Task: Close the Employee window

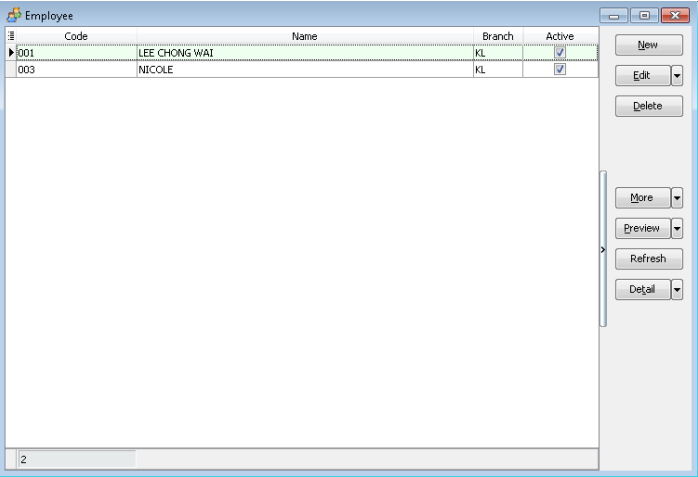Action: [675, 16]
